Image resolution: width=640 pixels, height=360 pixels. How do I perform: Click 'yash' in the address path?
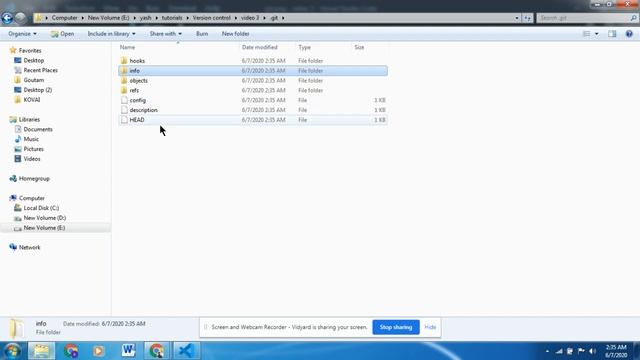pos(145,18)
